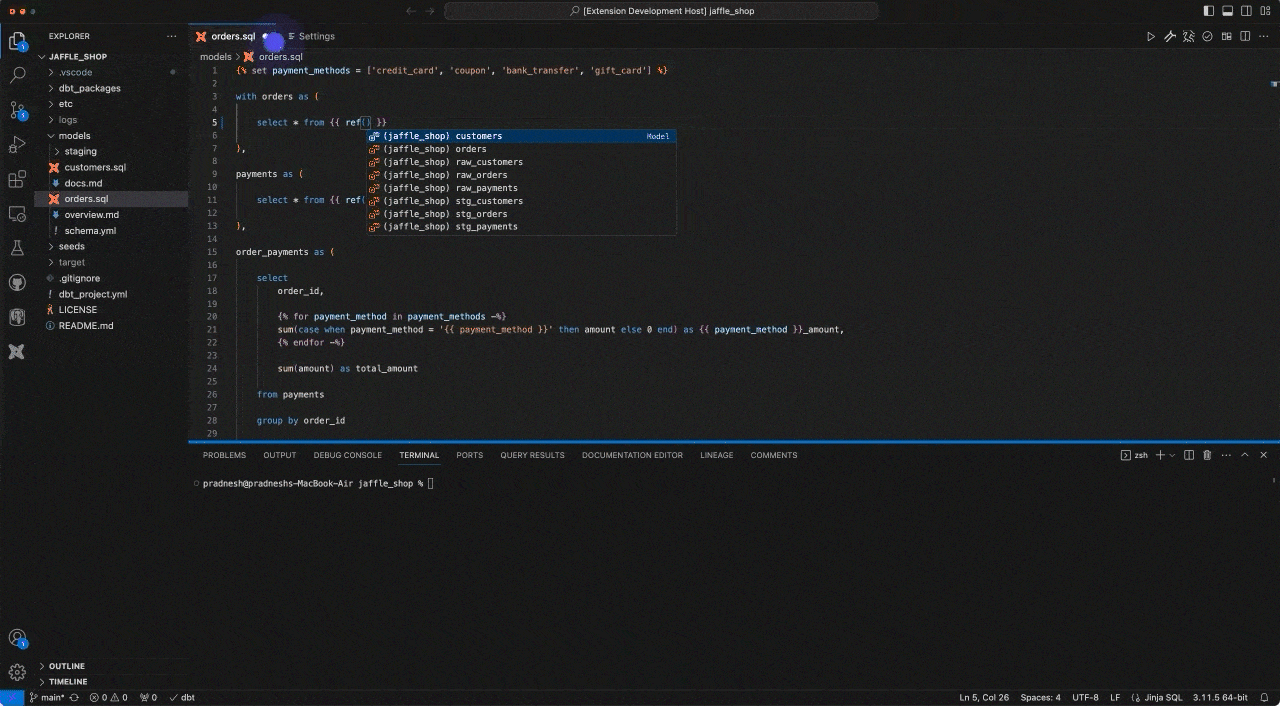Open the Manage gear icon
This screenshot has width=1280, height=706.
point(17,672)
